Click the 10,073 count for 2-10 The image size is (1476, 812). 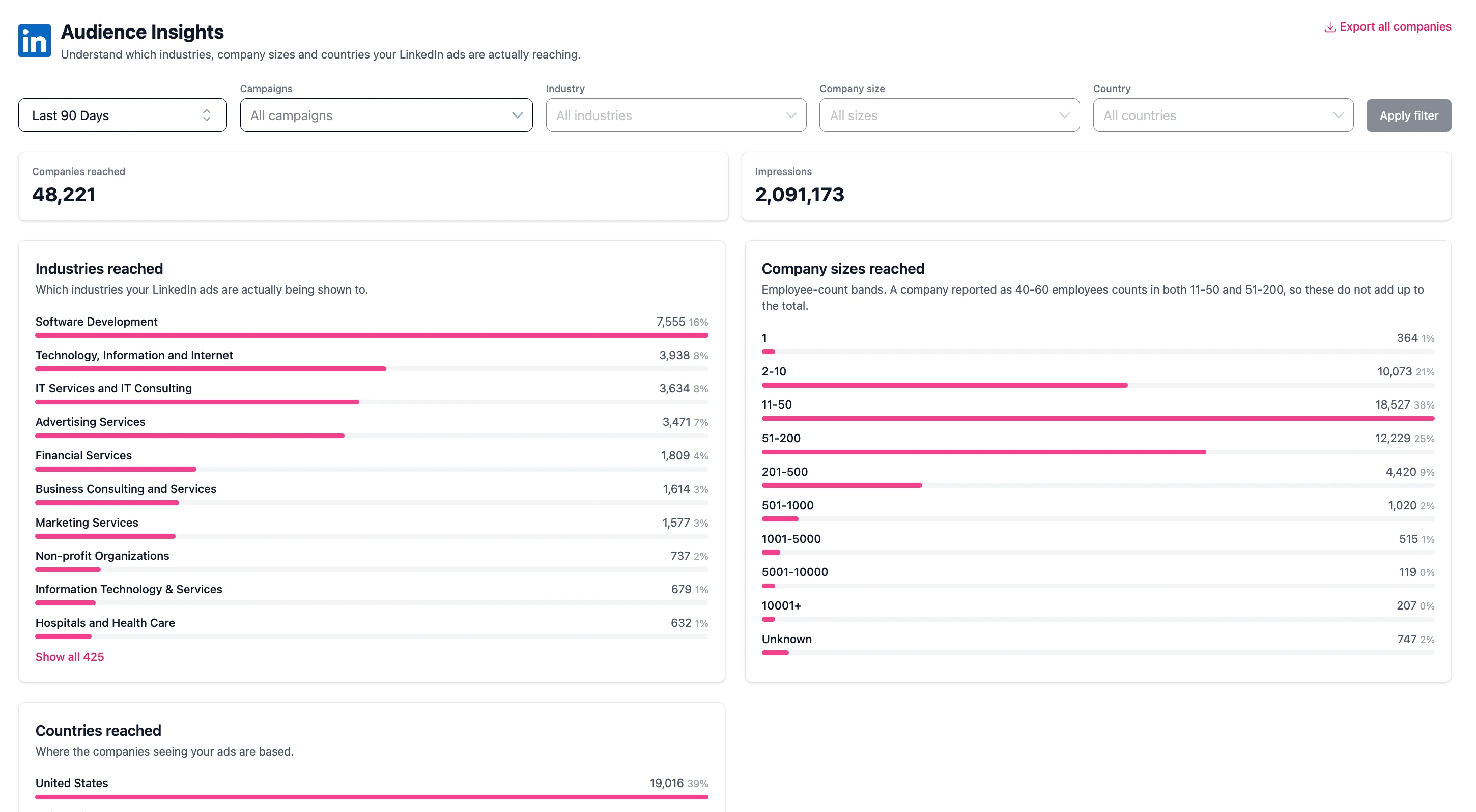[x=1394, y=371]
